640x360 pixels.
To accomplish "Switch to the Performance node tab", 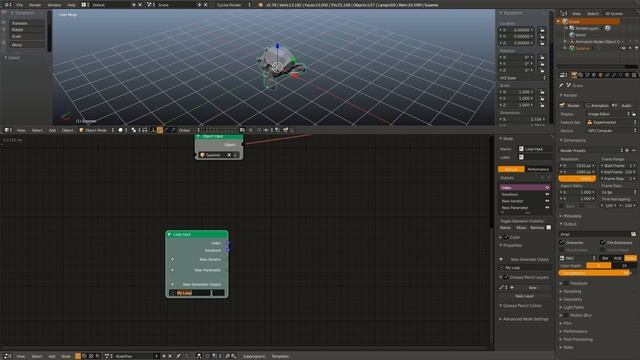I will [538, 169].
